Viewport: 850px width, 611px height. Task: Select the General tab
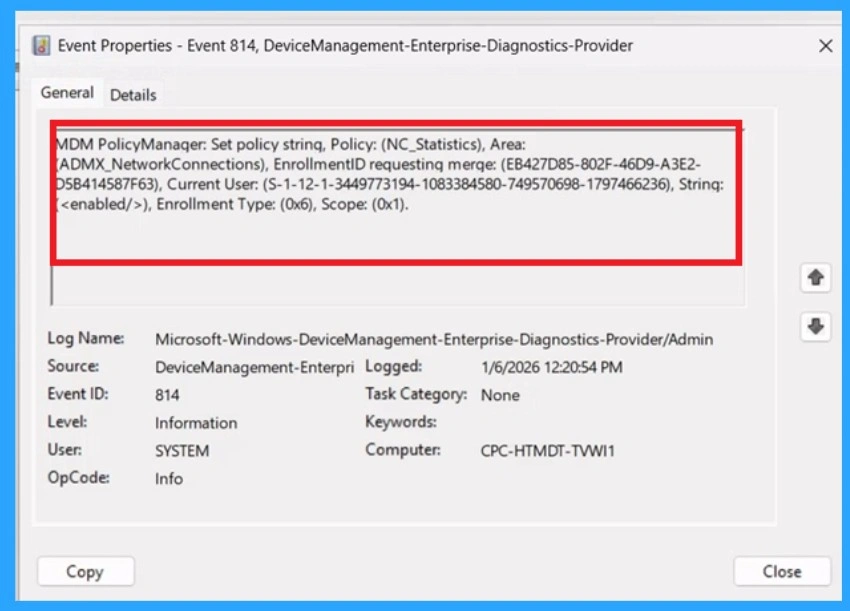point(67,92)
